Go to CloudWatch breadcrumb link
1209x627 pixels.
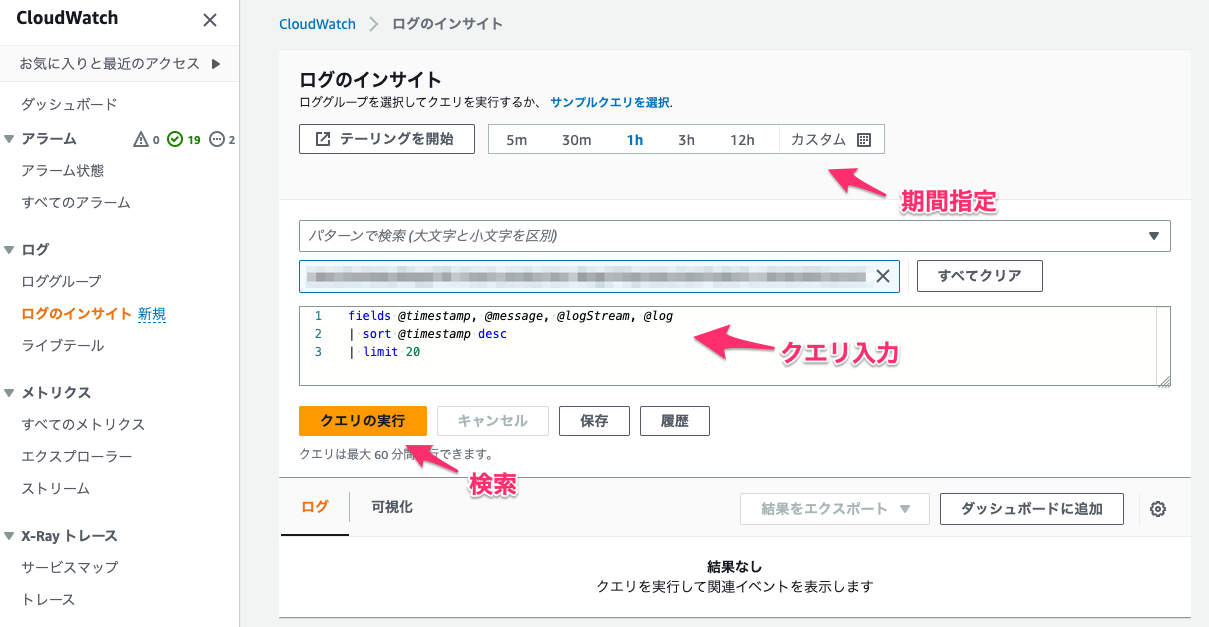point(317,24)
